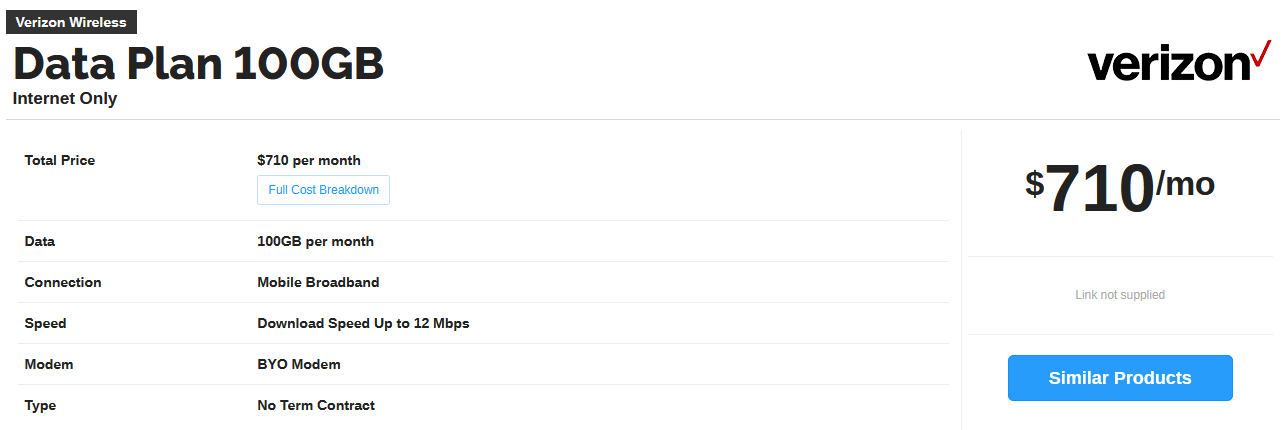Select the Verizon Wireless tag
The height and width of the screenshot is (430, 1288).
coord(71,22)
